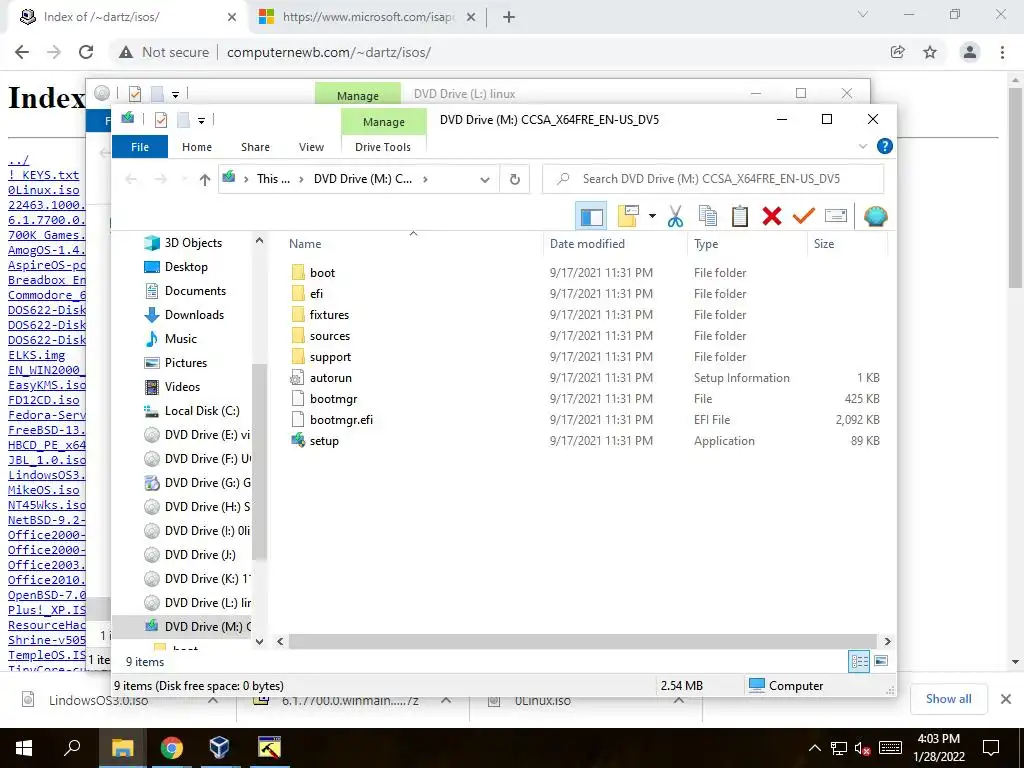Open 0Linux.iso link in browser
Image resolution: width=1024 pixels, height=768 pixels.
44,190
